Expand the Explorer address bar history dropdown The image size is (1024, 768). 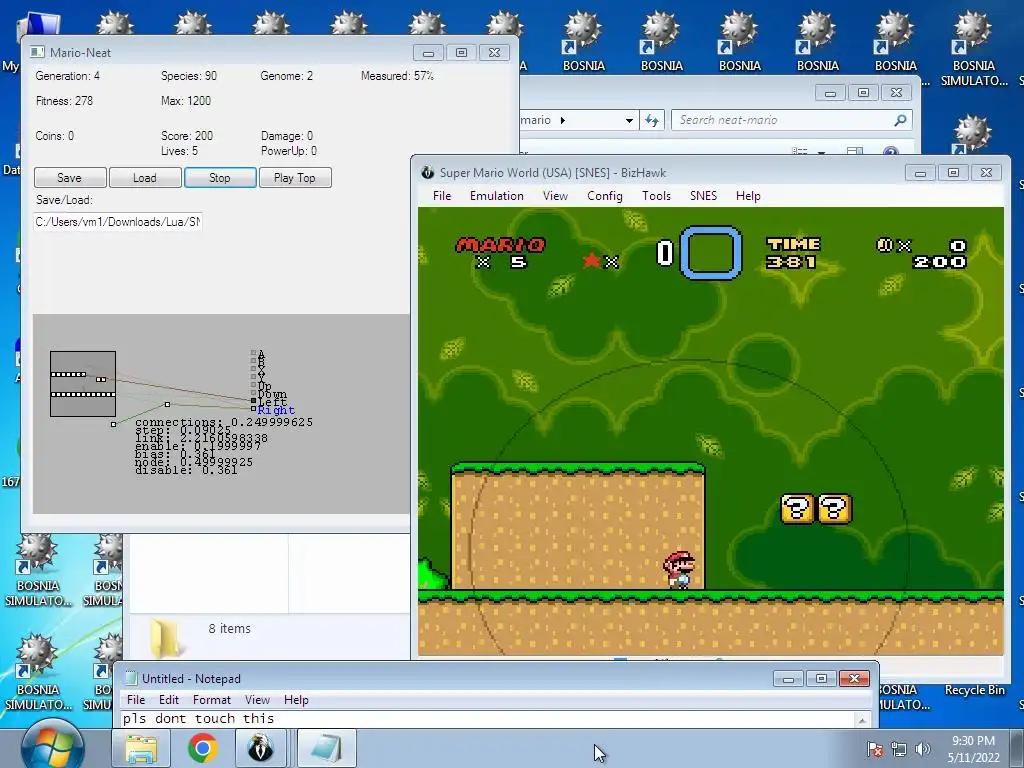[x=629, y=120]
